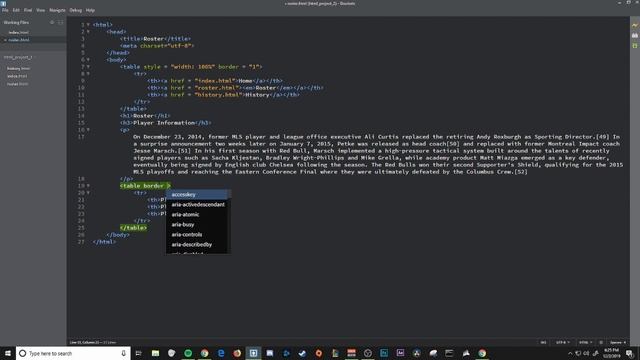Click the cursor position info in status bar
This screenshot has height=360, width=640.
(x=93, y=342)
